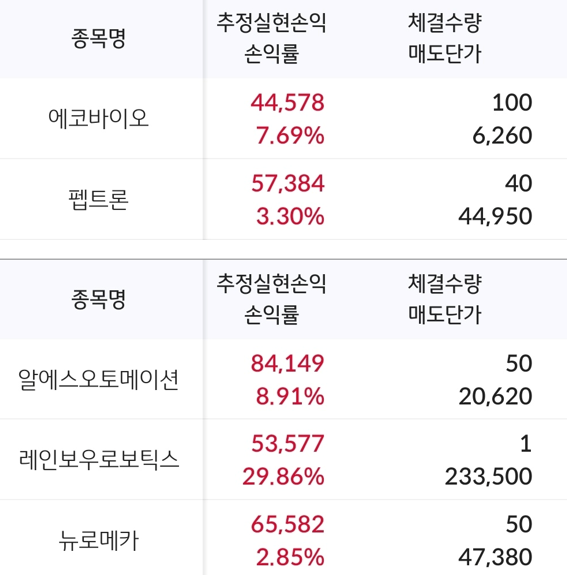Click 매도단가 header in the second table
Image resolution: width=567 pixels, height=575 pixels.
(x=445, y=314)
